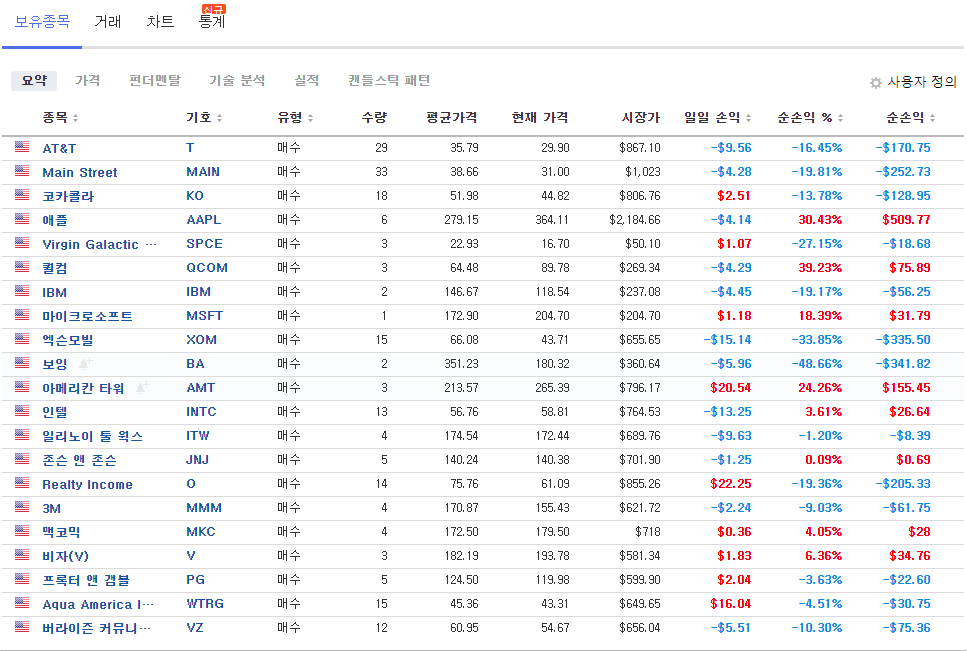
Task: Open the Main Street stock link
Action: coord(80,172)
